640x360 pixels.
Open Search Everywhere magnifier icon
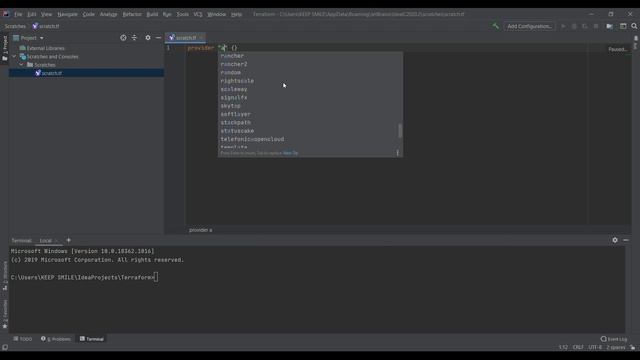634,26
